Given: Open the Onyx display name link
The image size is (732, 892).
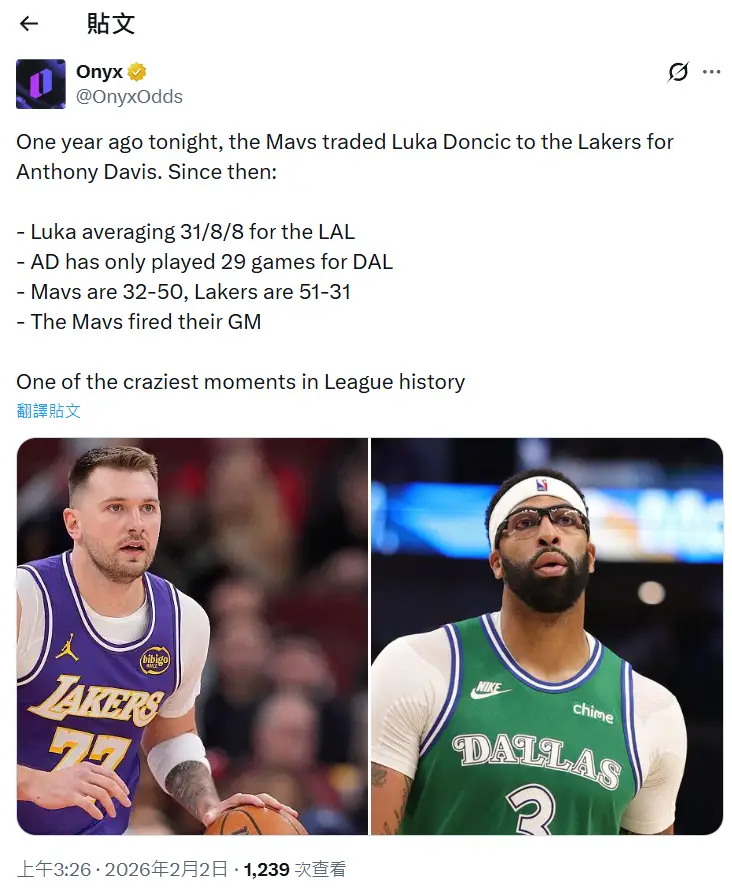Looking at the screenshot, I should tap(100, 72).
